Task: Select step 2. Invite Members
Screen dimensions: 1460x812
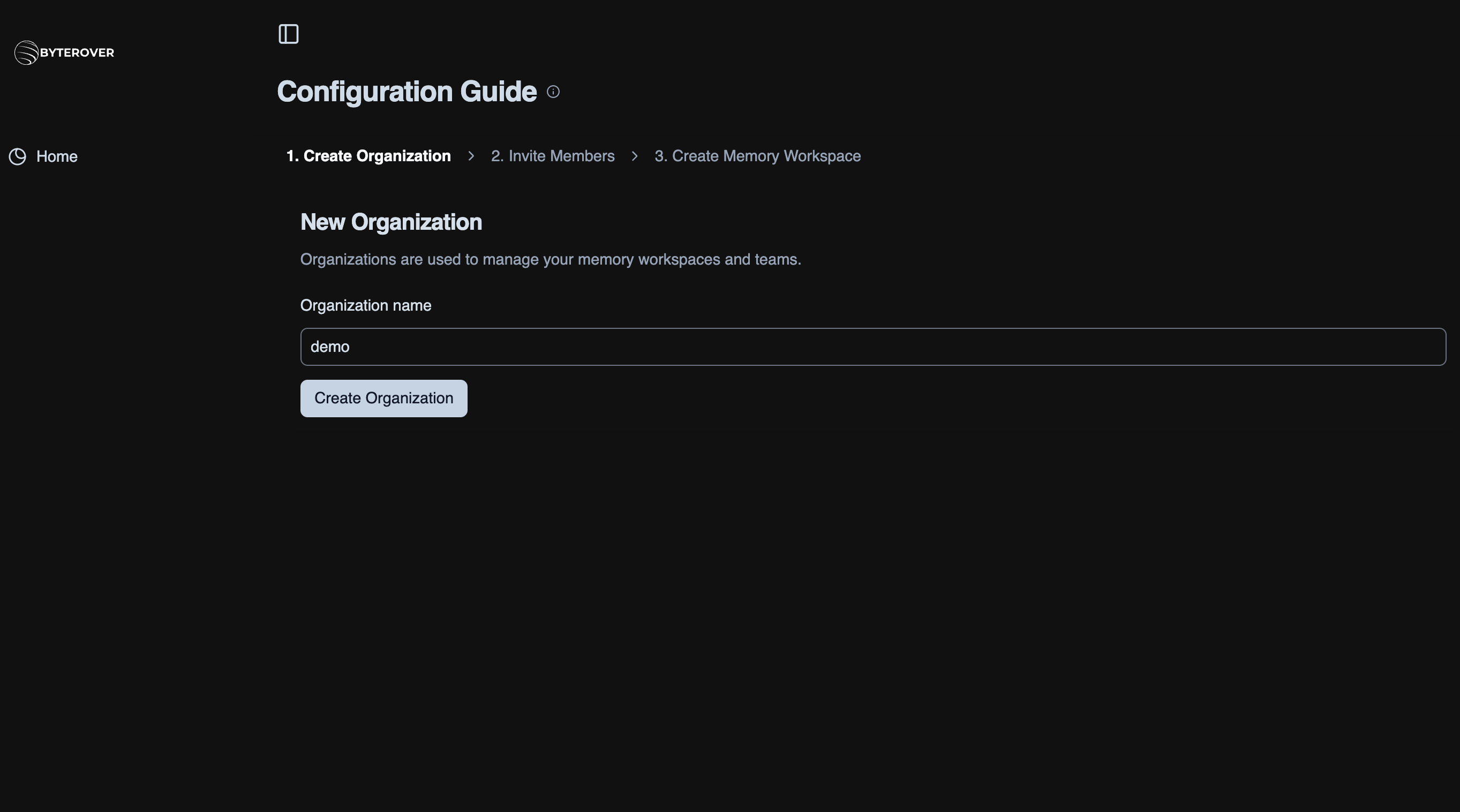Action: (553, 156)
